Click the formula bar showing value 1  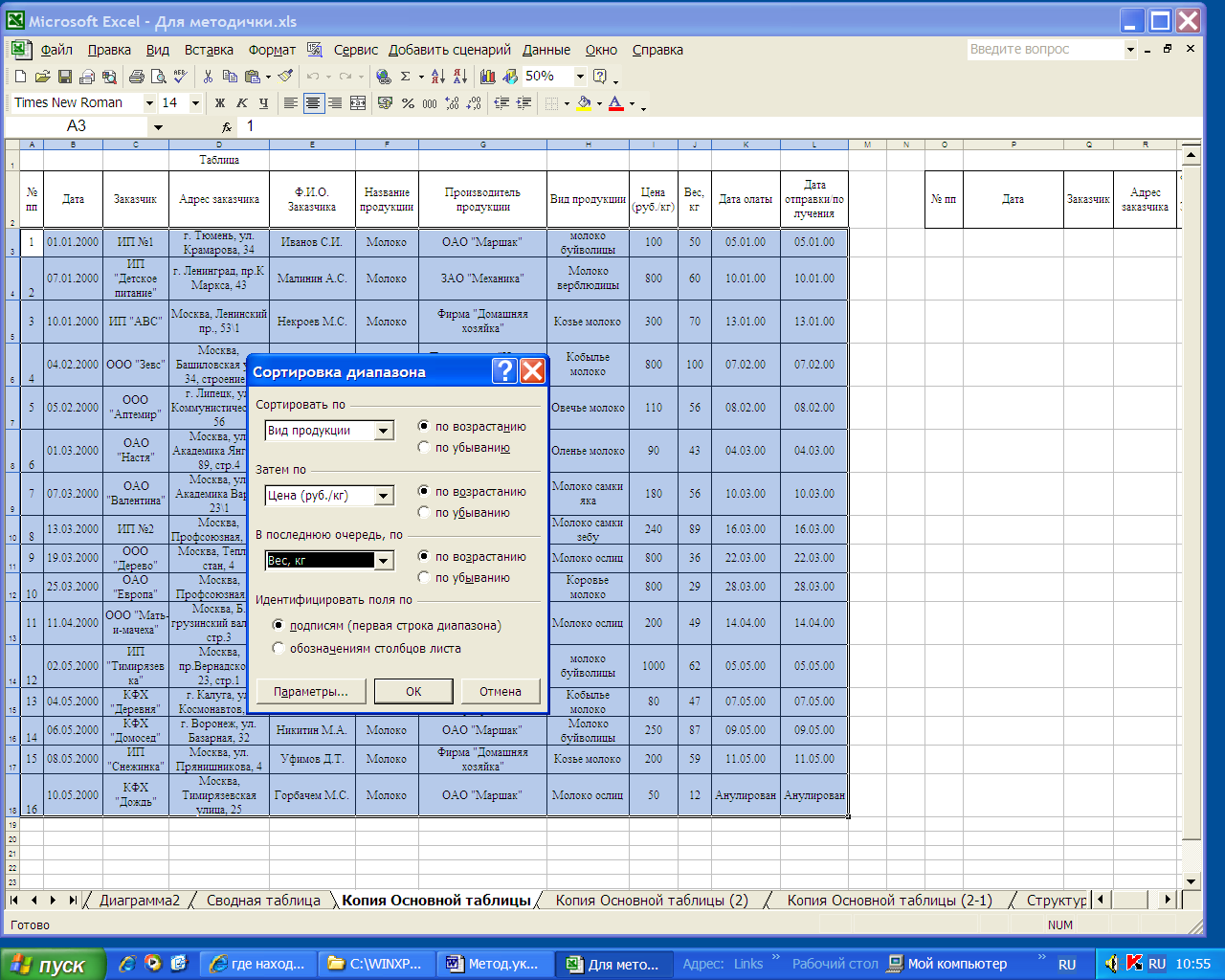[718, 126]
